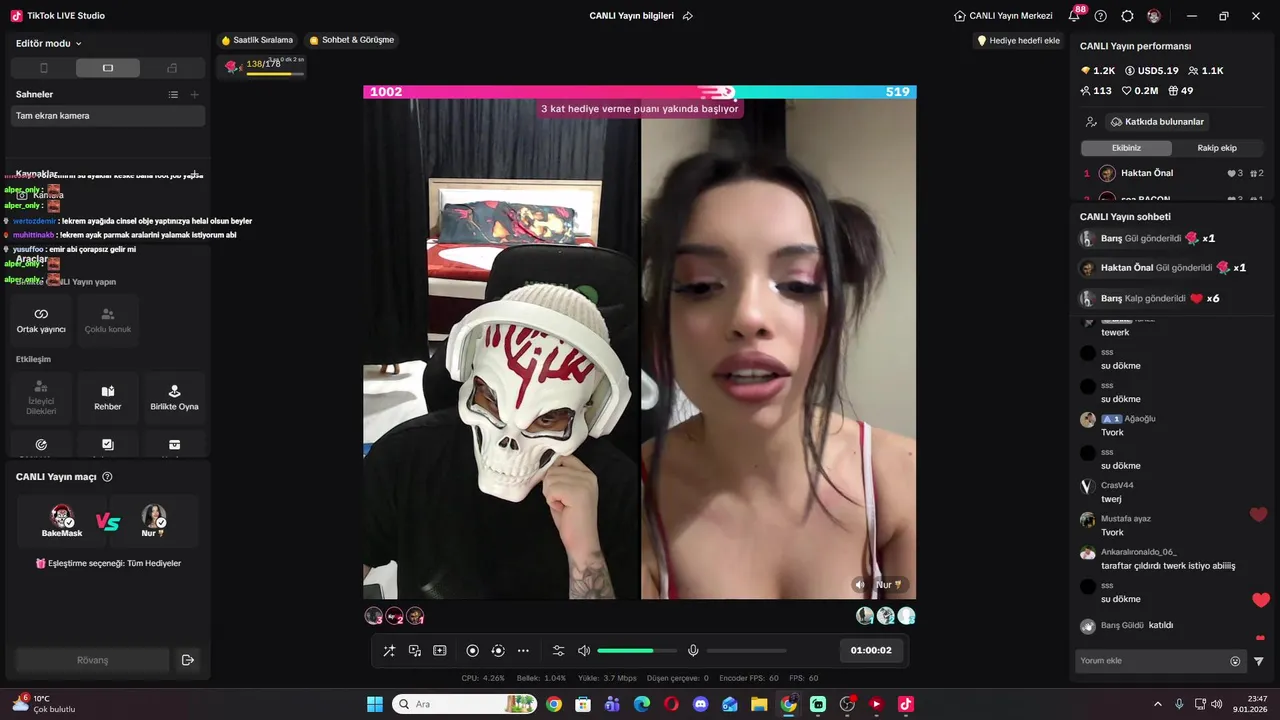Image resolution: width=1280 pixels, height=720 pixels.
Task: Click the info icon beside CANLI Yayın maçı
Action: click(x=107, y=477)
